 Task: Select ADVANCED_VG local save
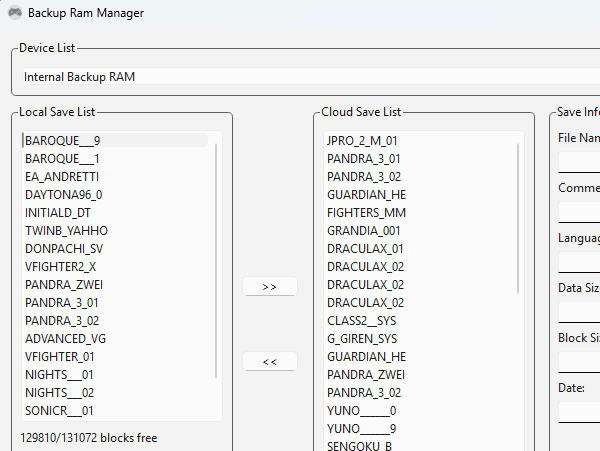[x=115, y=338]
